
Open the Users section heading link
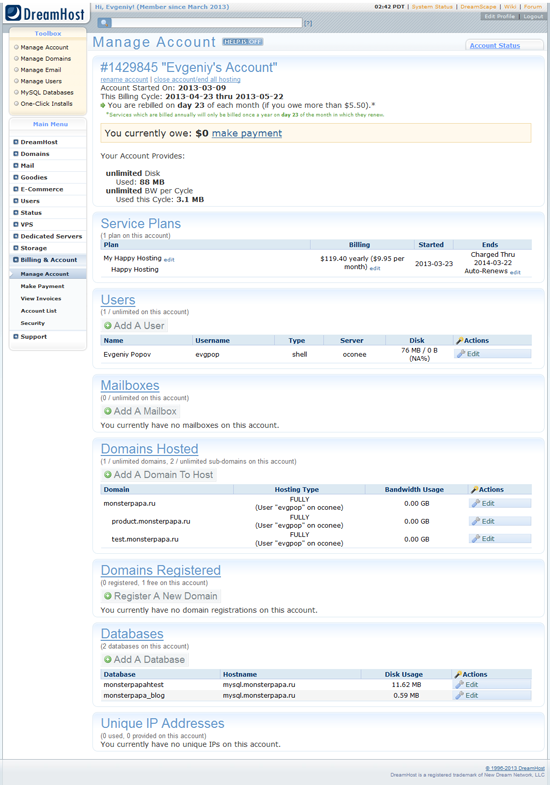[118, 300]
